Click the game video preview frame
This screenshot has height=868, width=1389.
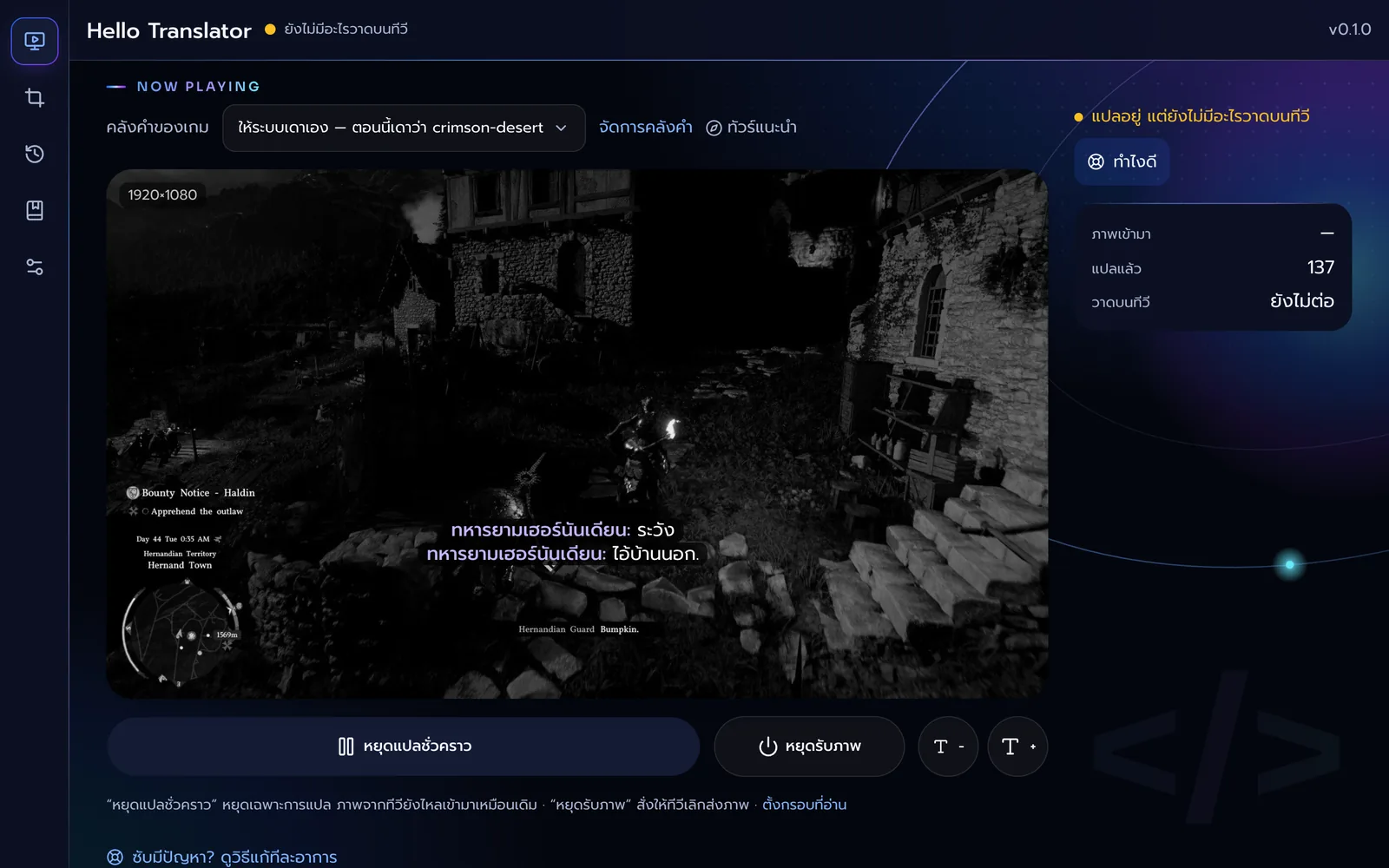point(577,434)
